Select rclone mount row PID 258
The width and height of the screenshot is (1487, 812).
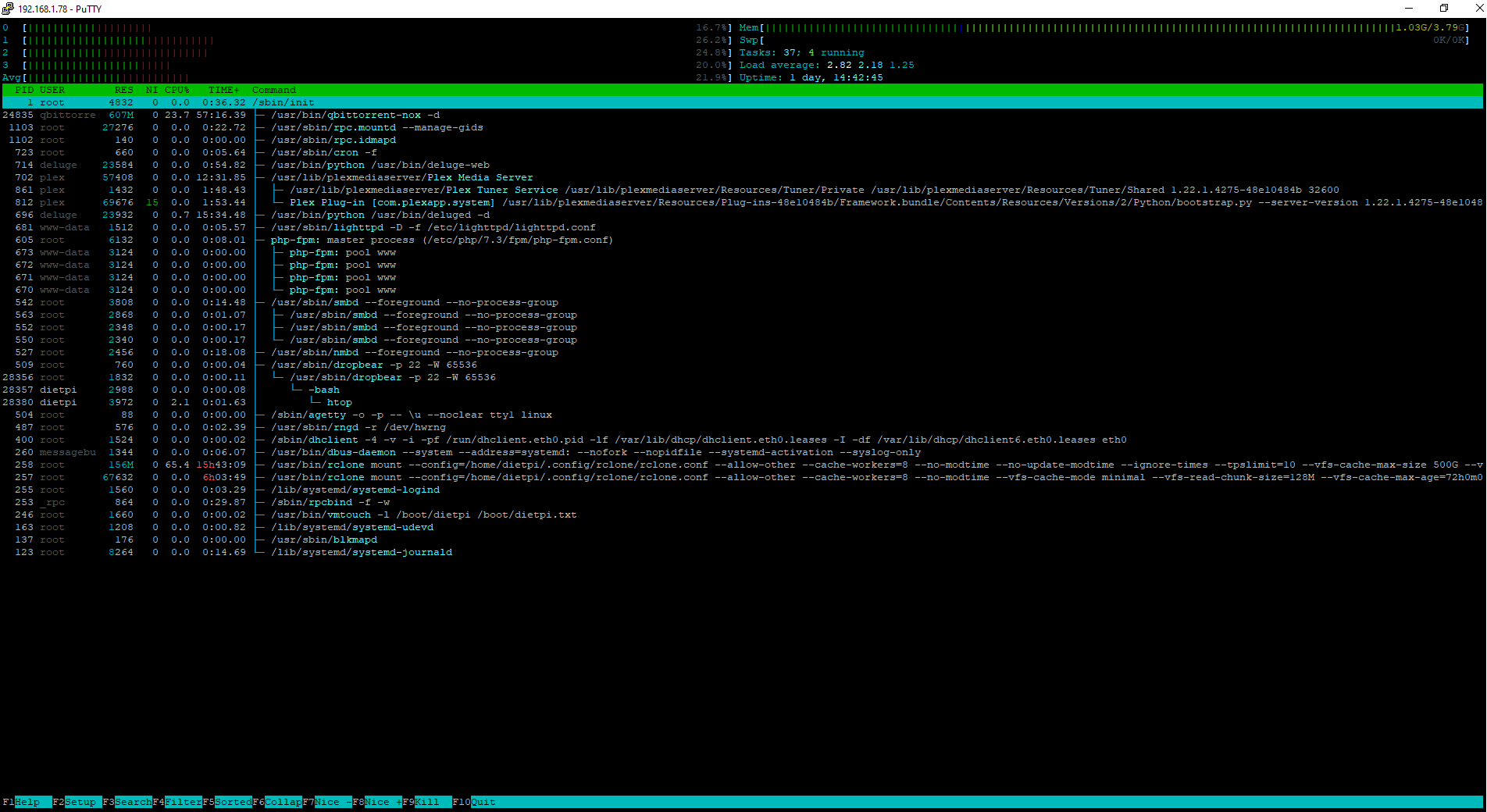[743, 465]
